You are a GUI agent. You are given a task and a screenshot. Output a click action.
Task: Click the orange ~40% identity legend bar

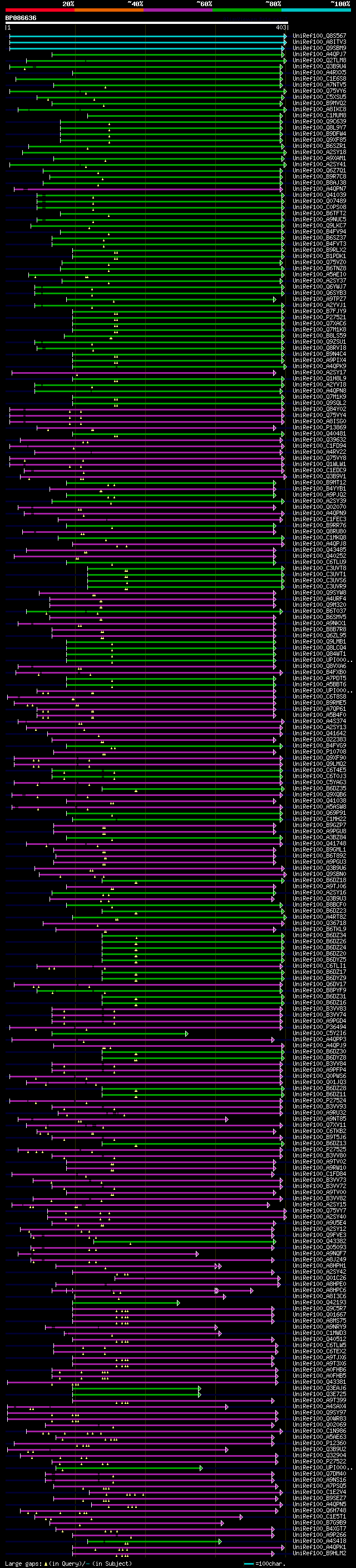tap(109, 10)
